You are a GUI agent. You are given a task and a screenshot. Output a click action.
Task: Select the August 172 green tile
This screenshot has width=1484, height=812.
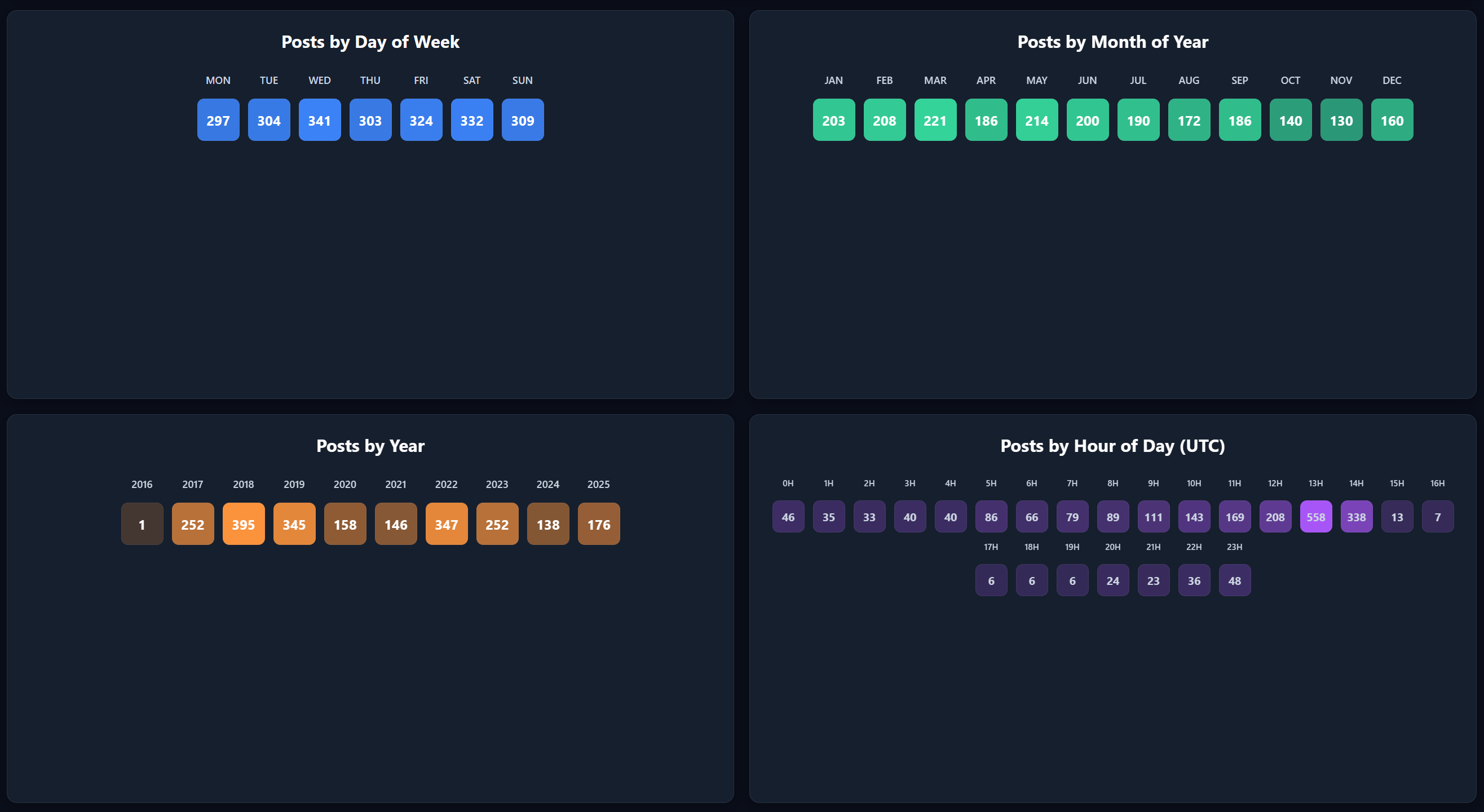pyautogui.click(x=1189, y=120)
